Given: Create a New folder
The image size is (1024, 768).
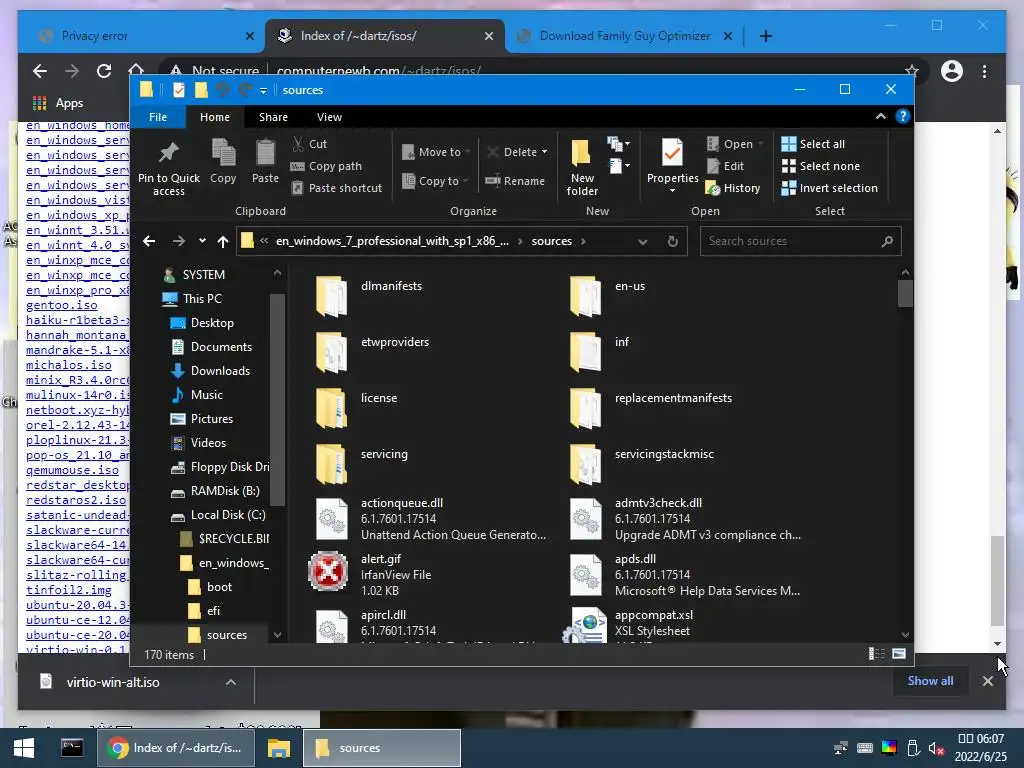Looking at the screenshot, I should (x=582, y=167).
